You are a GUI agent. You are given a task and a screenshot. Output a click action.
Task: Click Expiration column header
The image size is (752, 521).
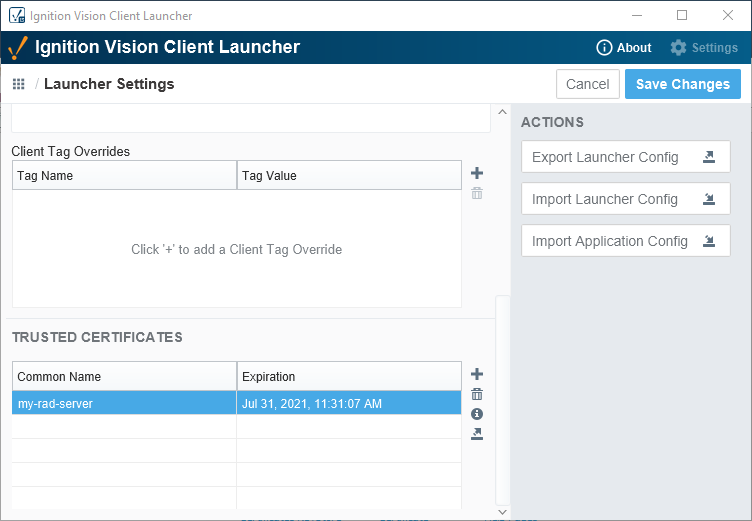click(349, 377)
